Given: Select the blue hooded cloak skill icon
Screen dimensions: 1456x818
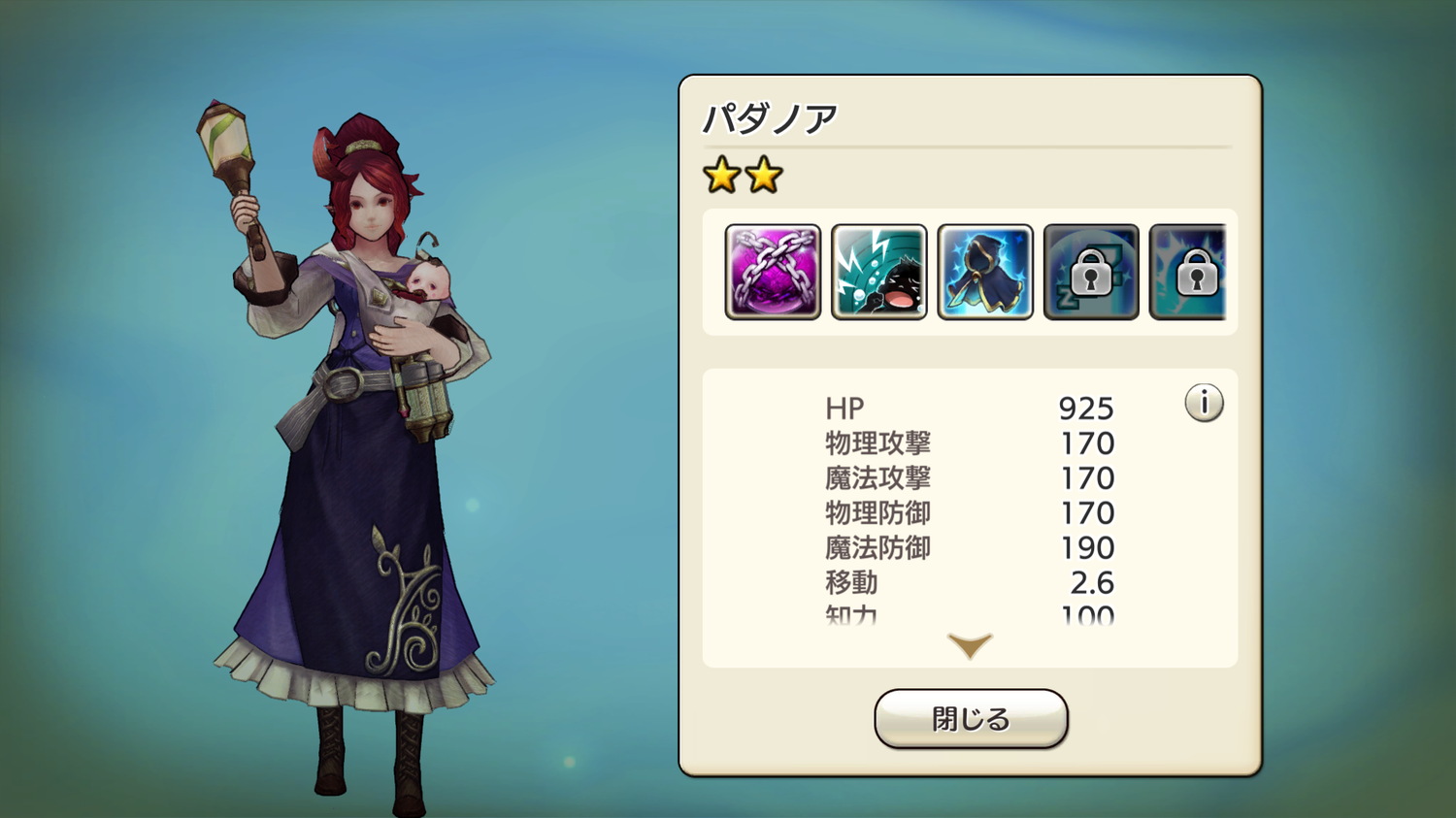Looking at the screenshot, I should (984, 272).
